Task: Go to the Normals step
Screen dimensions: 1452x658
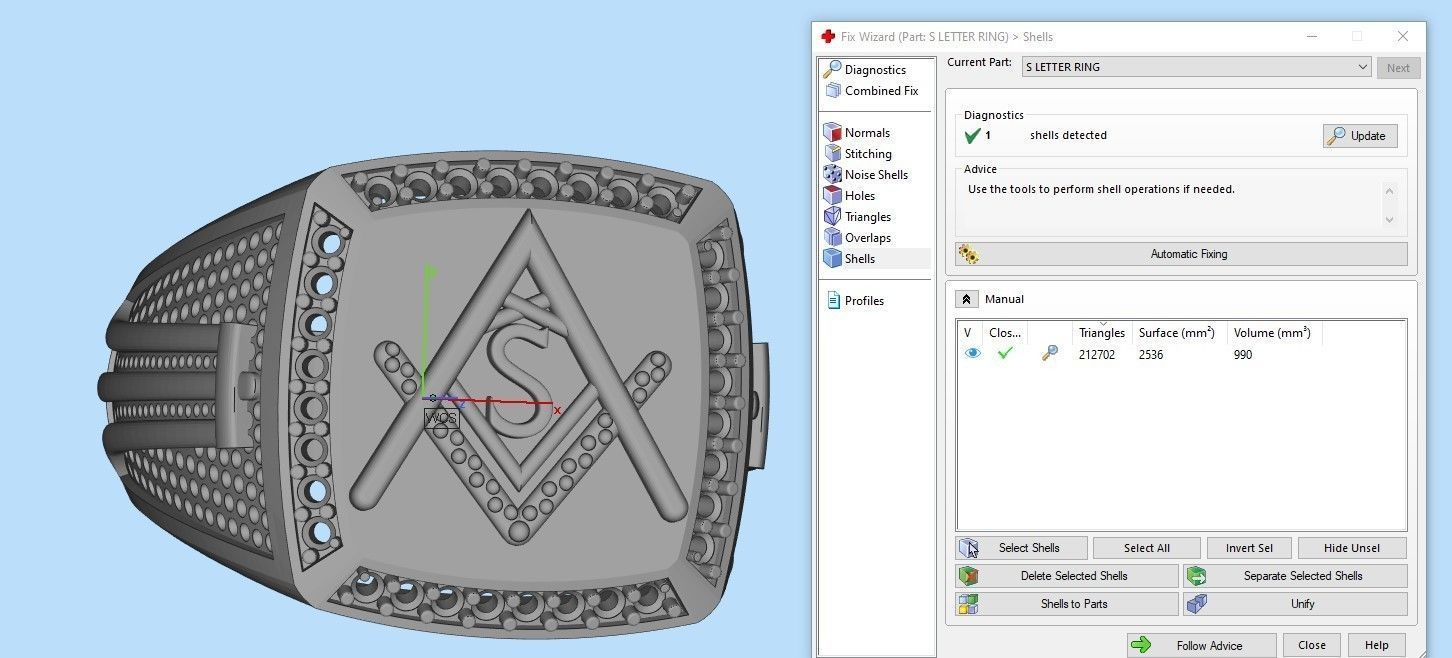Action: [867, 133]
